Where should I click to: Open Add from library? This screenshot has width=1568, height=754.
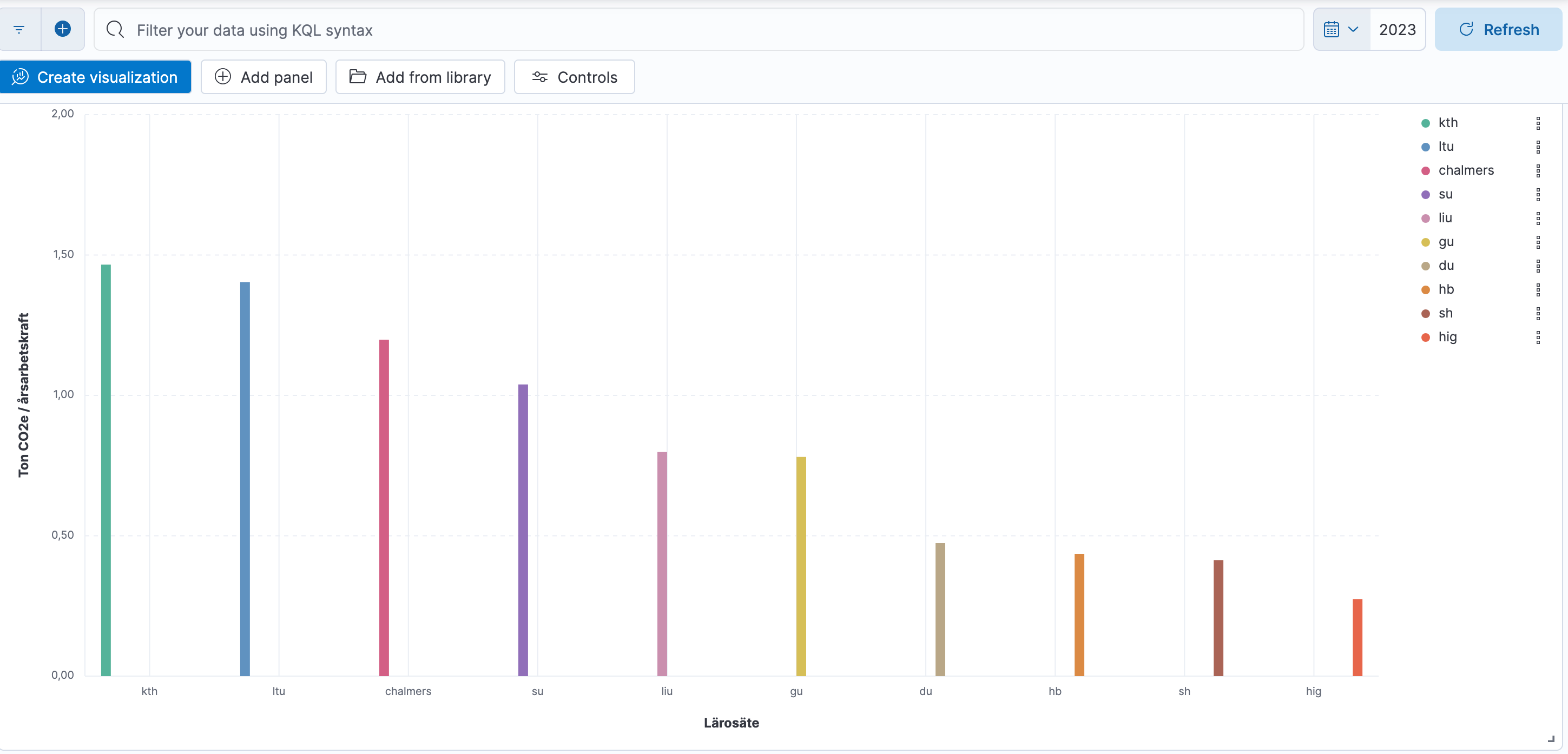[x=420, y=77]
